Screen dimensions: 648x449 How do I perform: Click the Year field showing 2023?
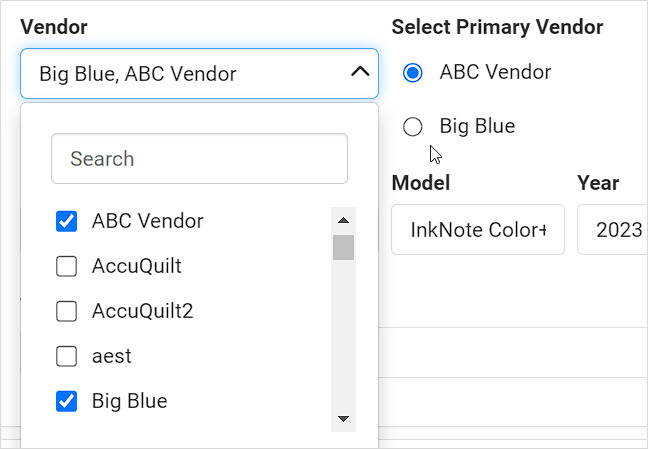(612, 229)
